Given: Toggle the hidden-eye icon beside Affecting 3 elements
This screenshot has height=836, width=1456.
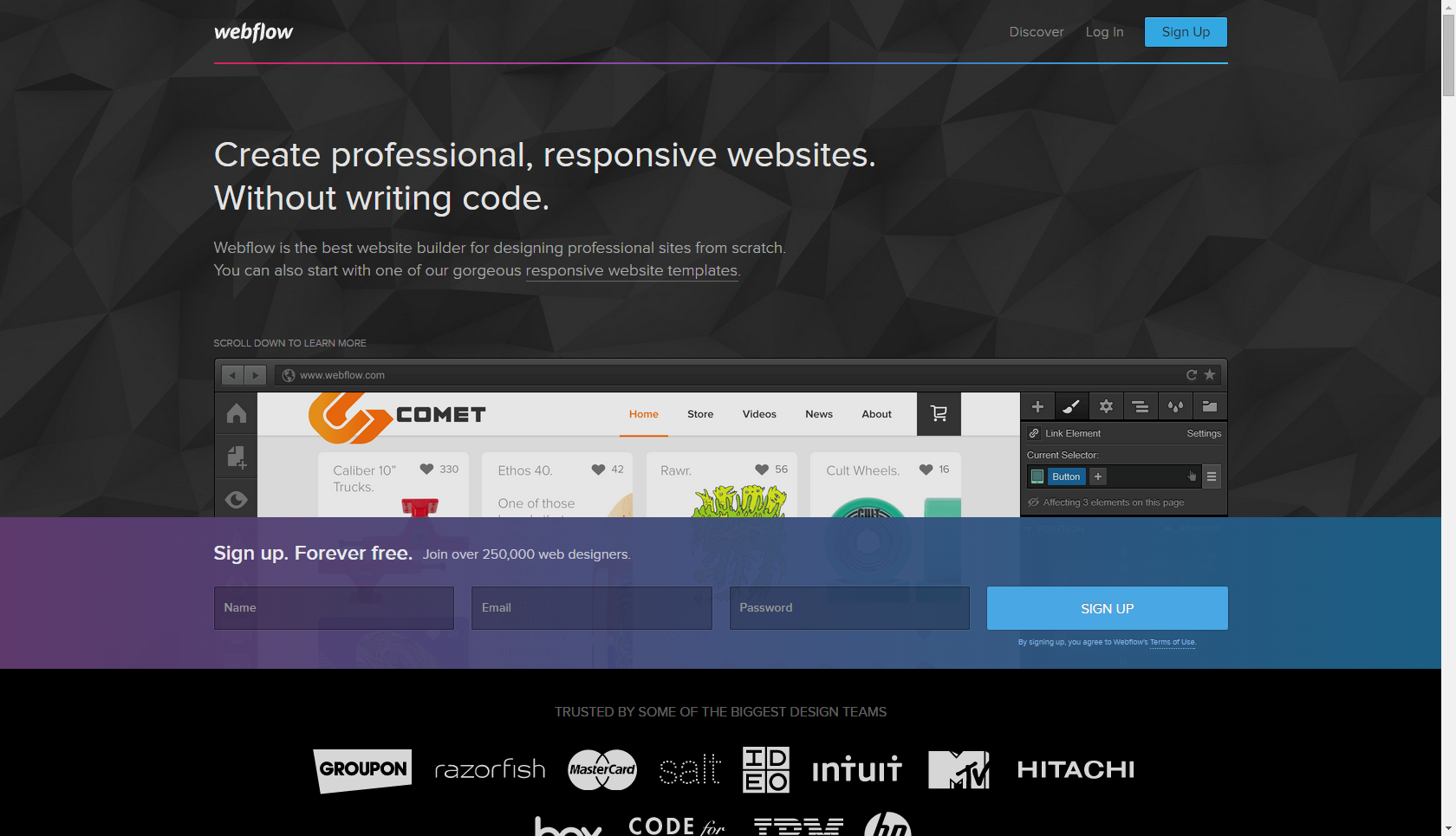Looking at the screenshot, I should [1033, 502].
